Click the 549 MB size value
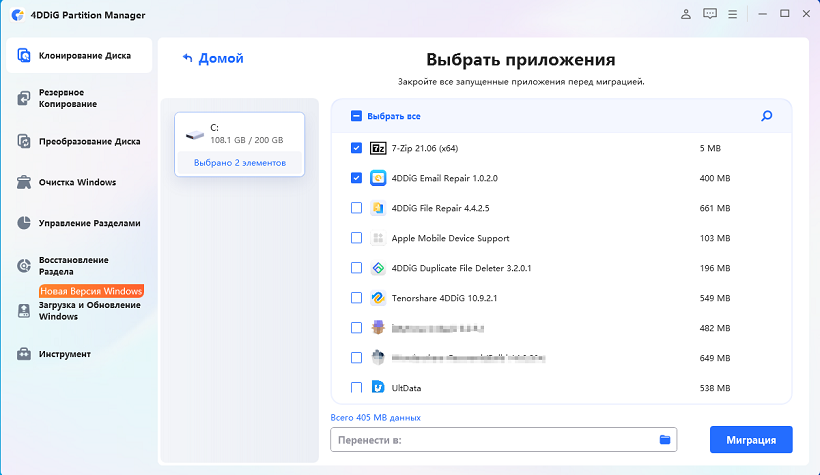 click(715, 298)
